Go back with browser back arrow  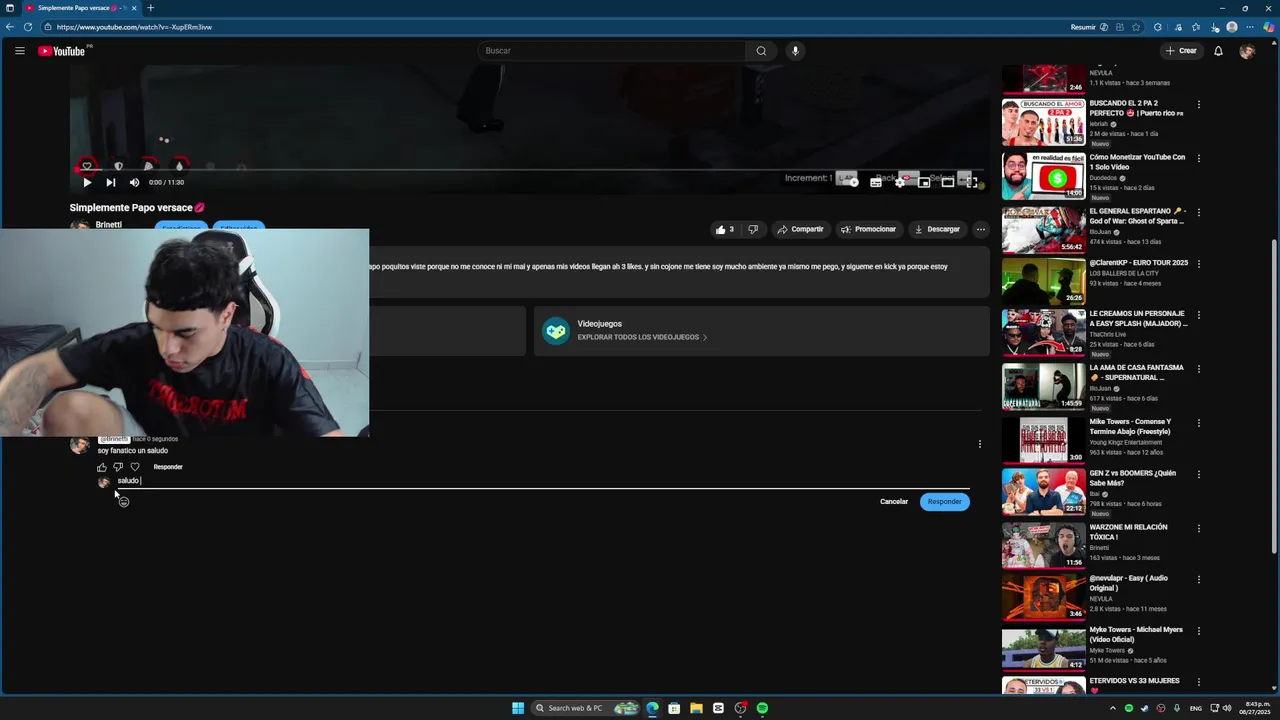click(x=10, y=27)
